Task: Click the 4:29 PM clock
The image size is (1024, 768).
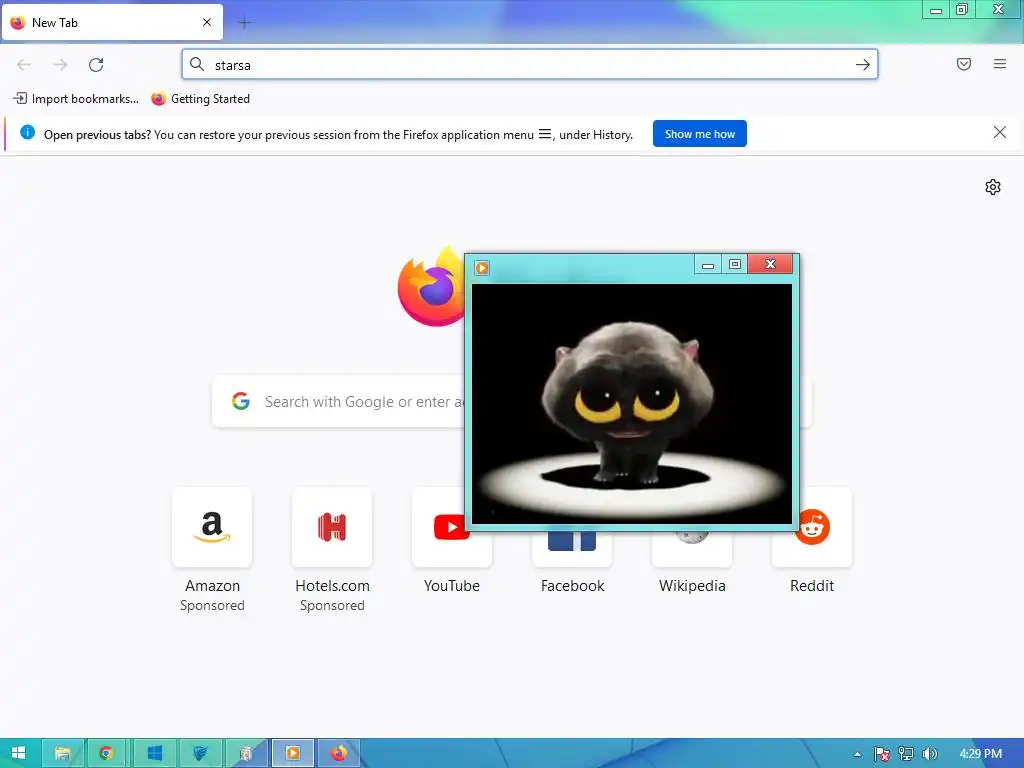Action: (980, 754)
